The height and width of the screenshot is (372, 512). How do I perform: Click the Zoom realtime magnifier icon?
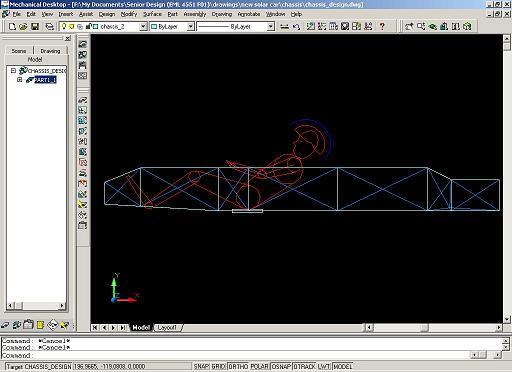[421, 26]
